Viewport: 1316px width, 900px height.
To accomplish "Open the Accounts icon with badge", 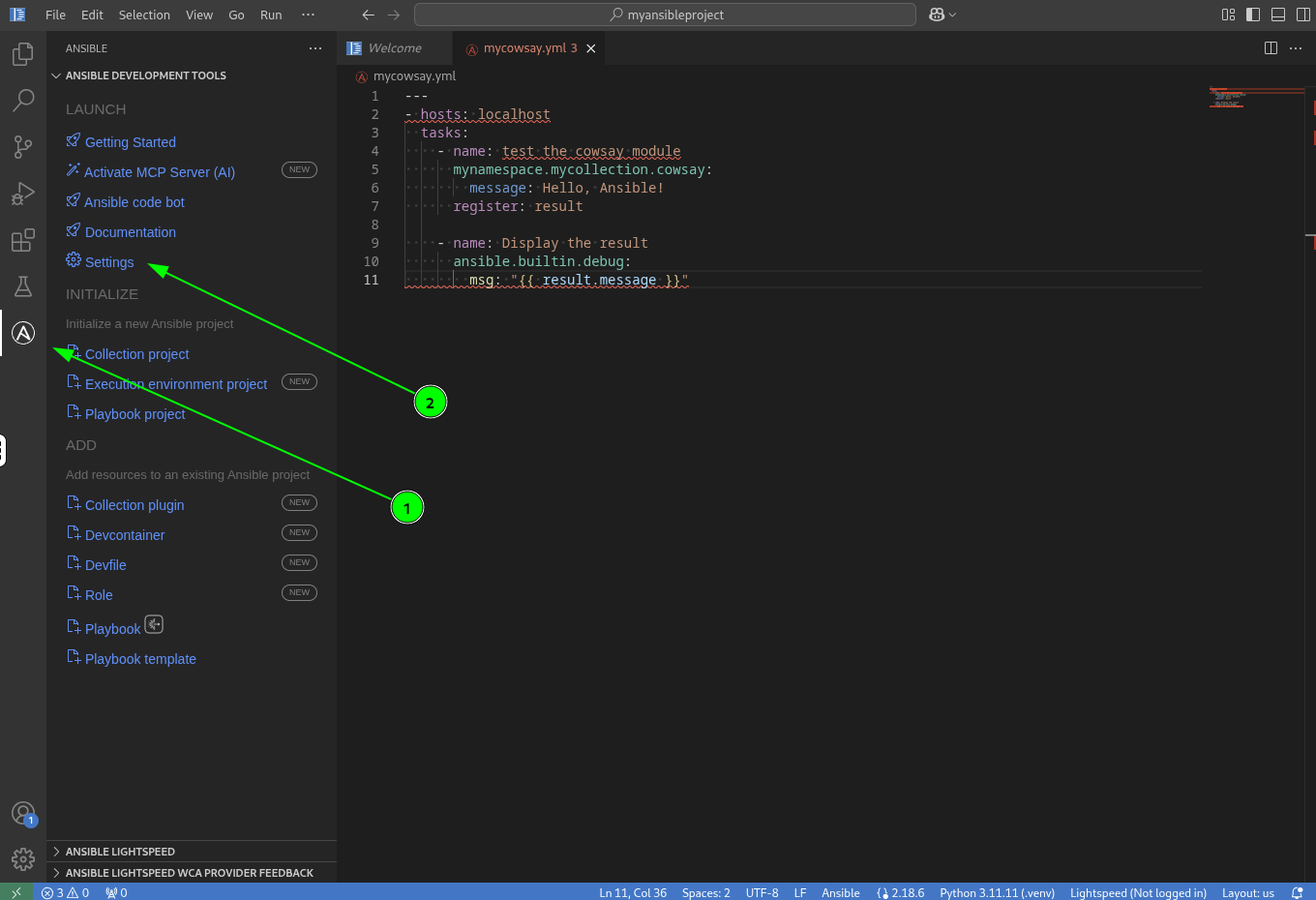I will click(23, 814).
